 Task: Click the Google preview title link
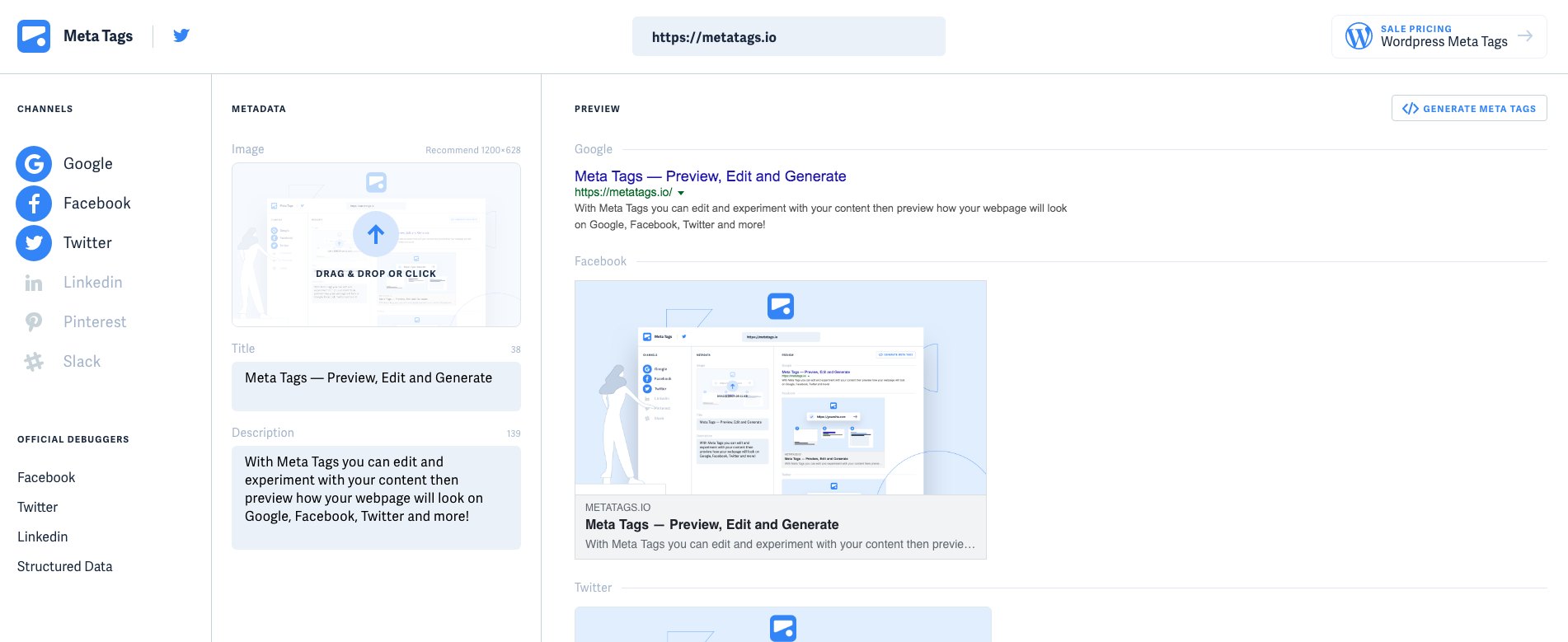click(x=711, y=176)
